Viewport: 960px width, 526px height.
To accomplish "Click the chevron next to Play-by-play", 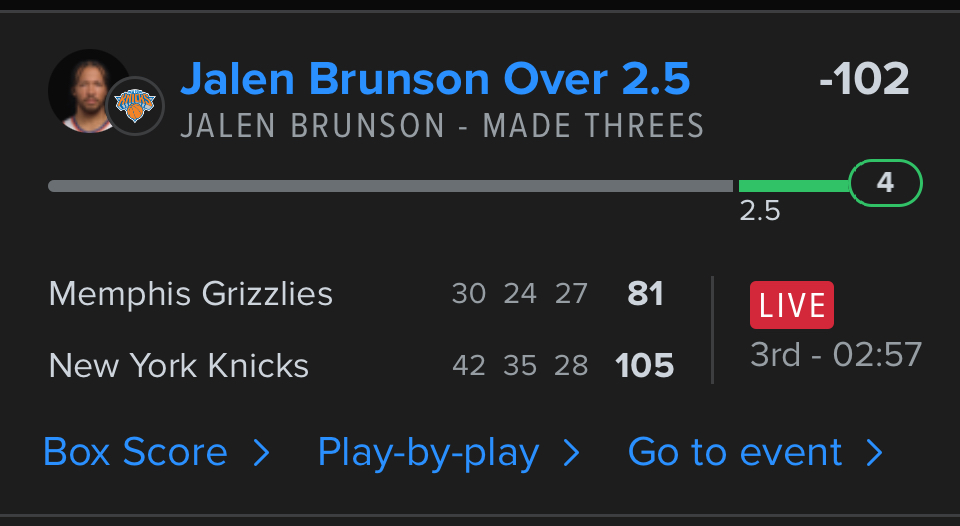I will click(572, 454).
